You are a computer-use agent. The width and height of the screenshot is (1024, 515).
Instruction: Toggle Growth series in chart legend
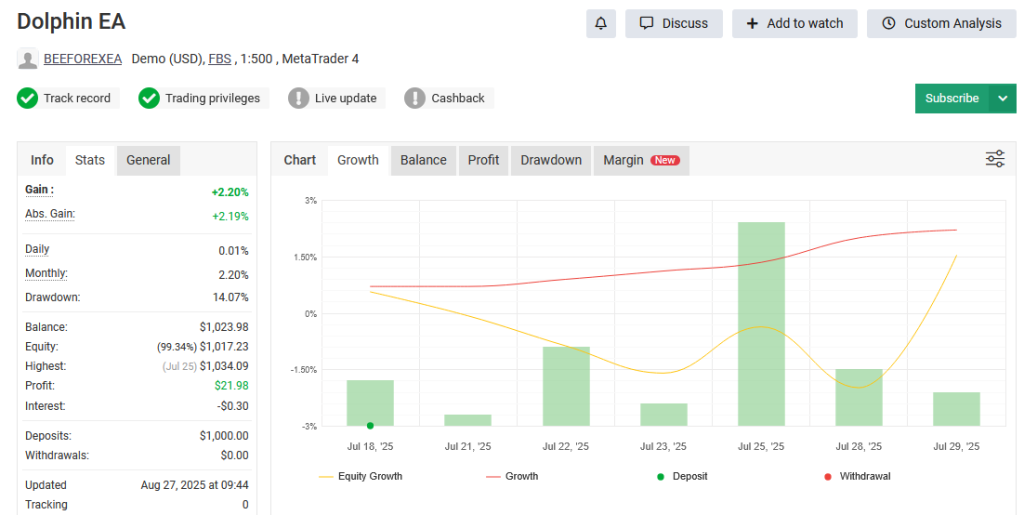(512, 476)
